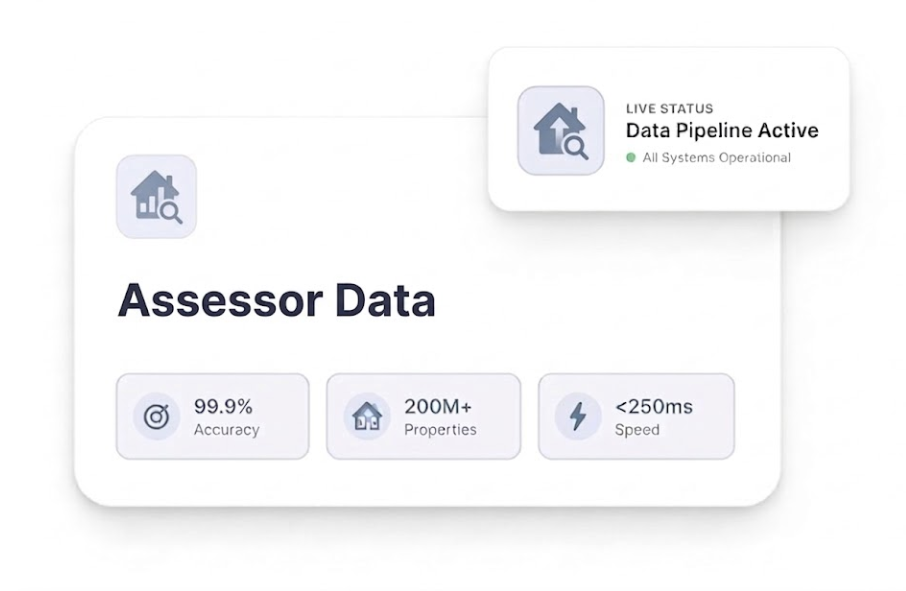Screen dimensions: 906x591
Task: Select the Accuracy stat card
Action: pyautogui.click(x=212, y=417)
